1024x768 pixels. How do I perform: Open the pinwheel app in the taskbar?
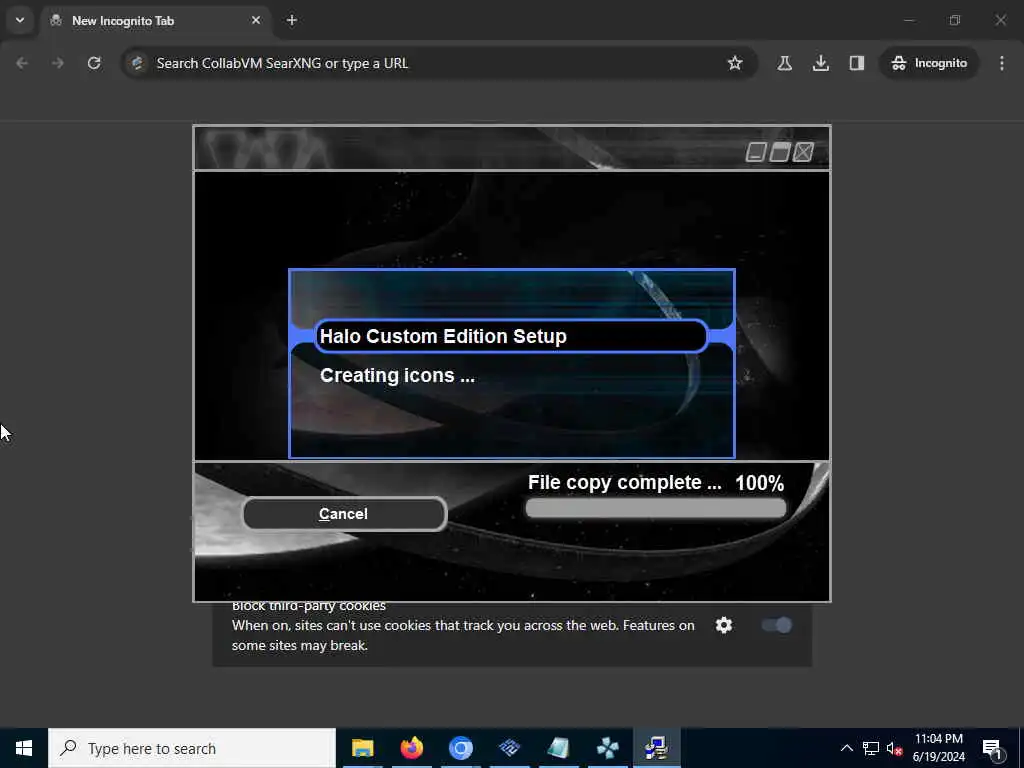607,748
